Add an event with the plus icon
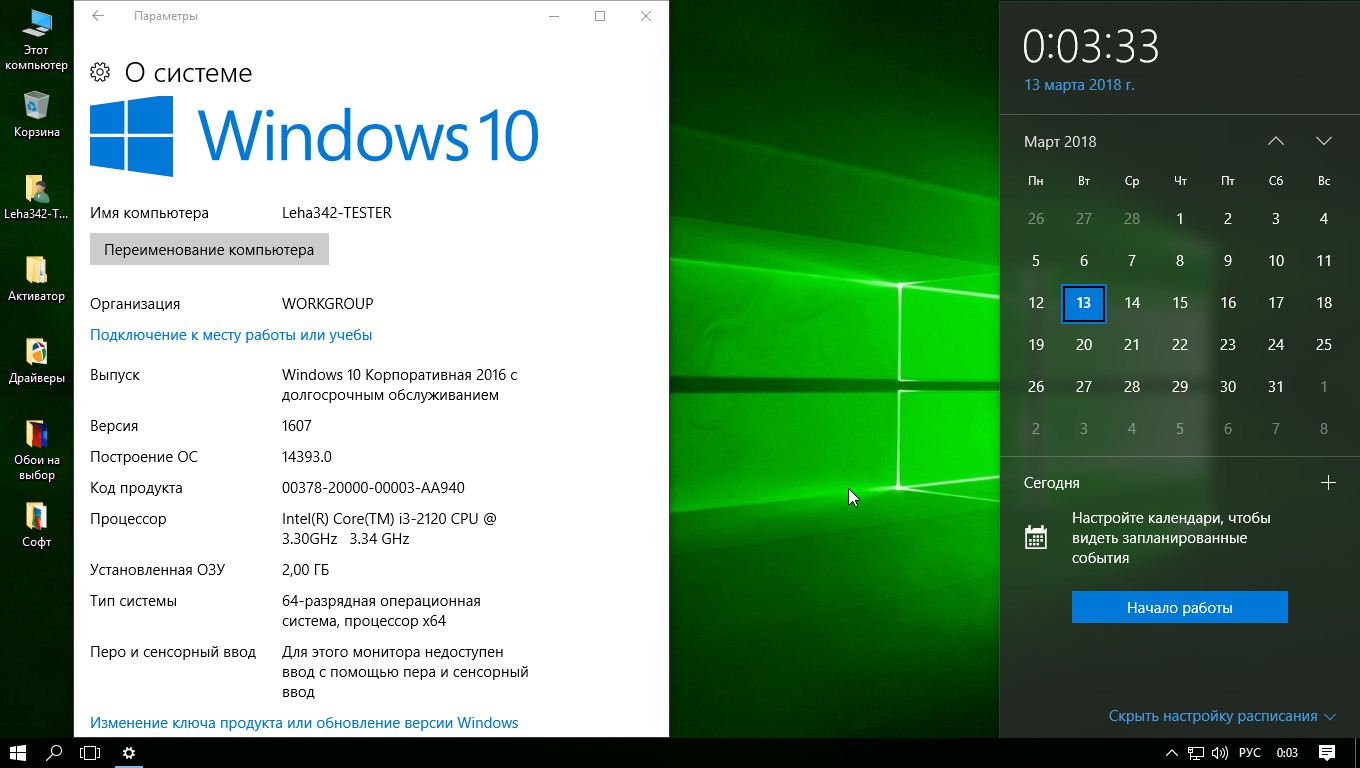 [1328, 483]
